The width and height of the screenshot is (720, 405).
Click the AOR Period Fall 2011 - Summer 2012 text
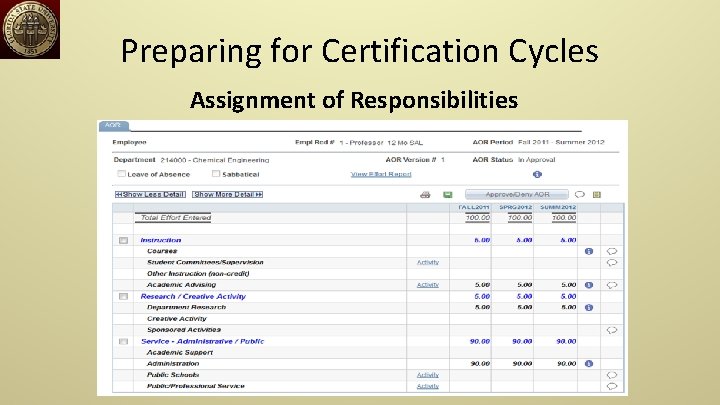point(561,142)
